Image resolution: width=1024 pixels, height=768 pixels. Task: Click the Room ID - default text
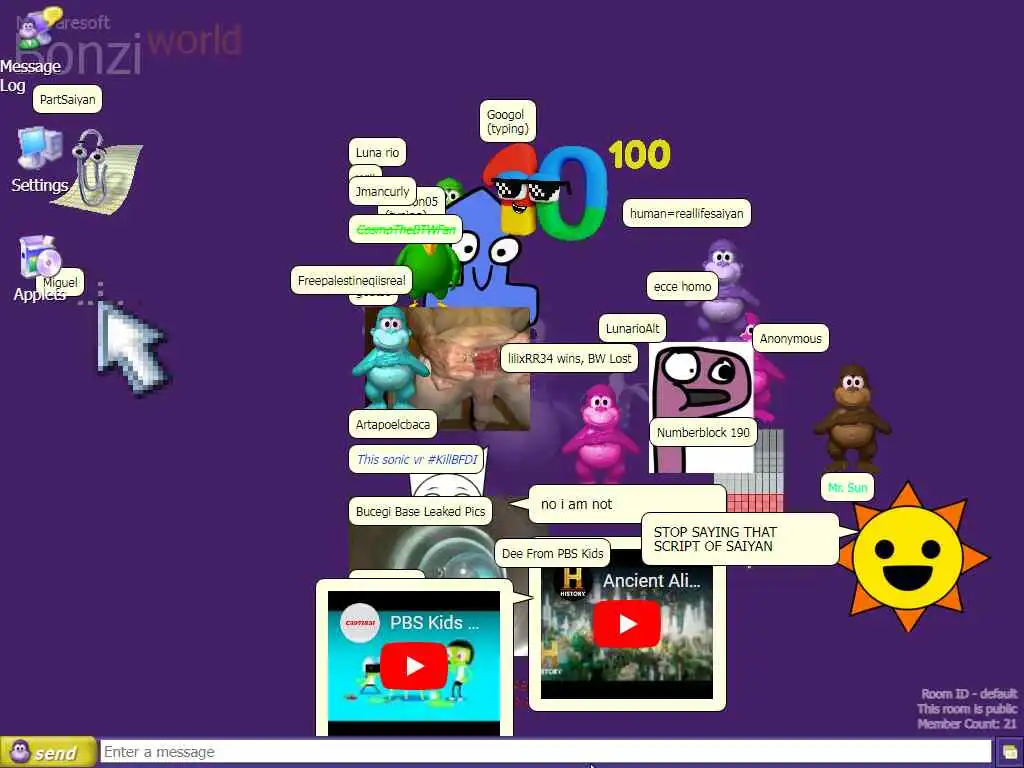(969, 694)
